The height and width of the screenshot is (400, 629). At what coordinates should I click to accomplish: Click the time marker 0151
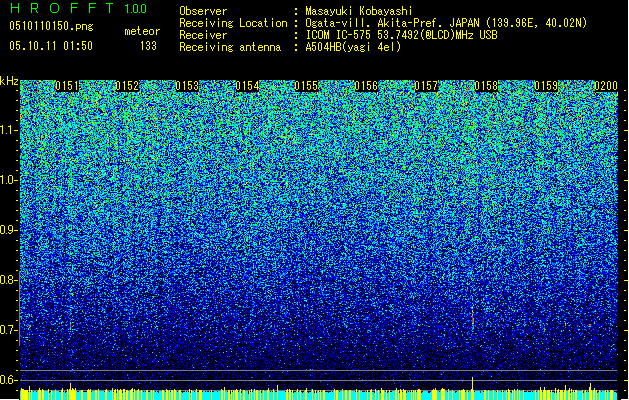[67, 86]
